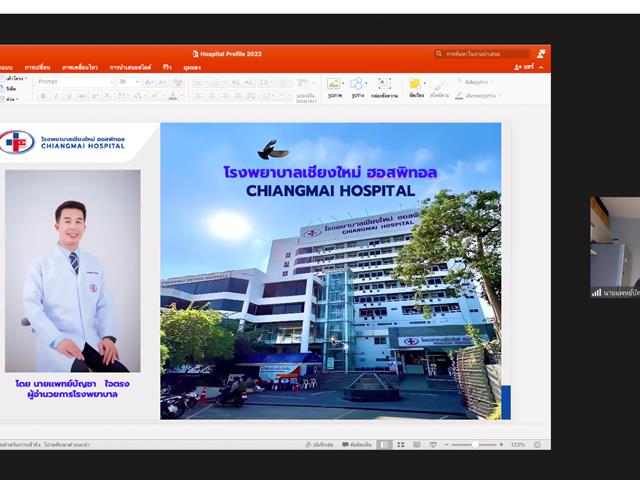This screenshot has width=640, height=480.
Task: Open the Arrange dropdown arrow
Action: coord(424,83)
